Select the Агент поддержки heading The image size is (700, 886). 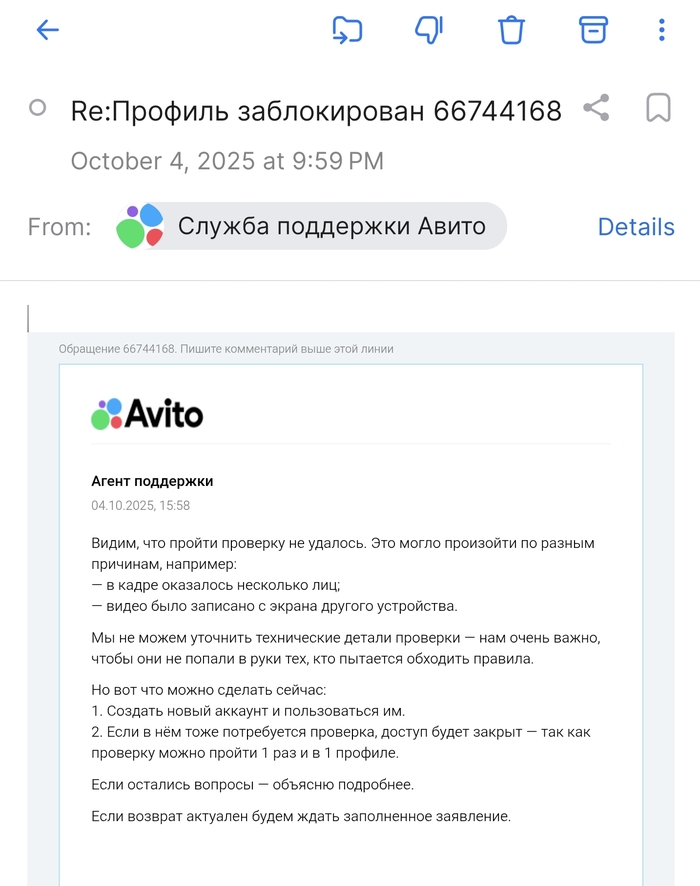coord(152,481)
